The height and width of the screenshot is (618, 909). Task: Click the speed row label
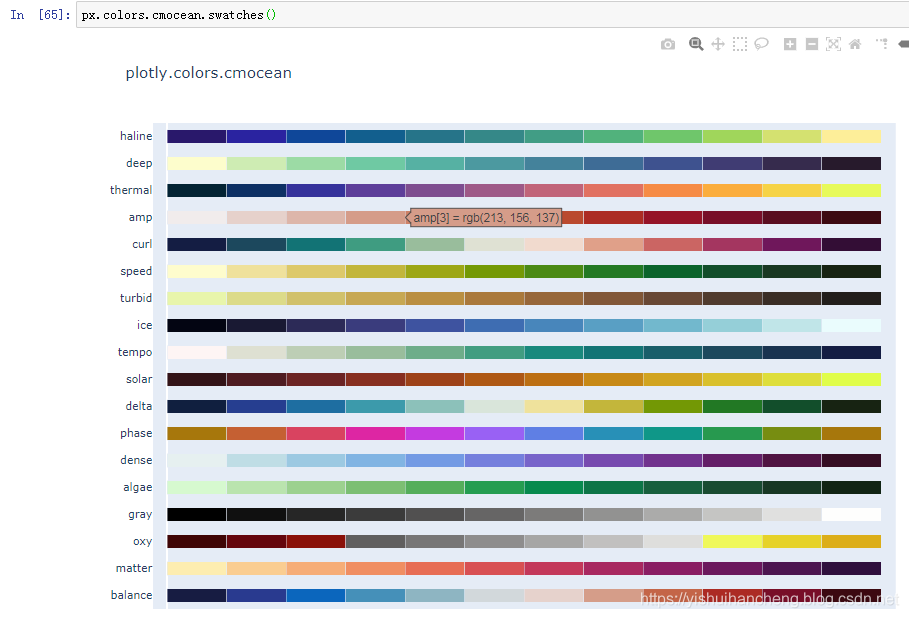[x=136, y=271]
